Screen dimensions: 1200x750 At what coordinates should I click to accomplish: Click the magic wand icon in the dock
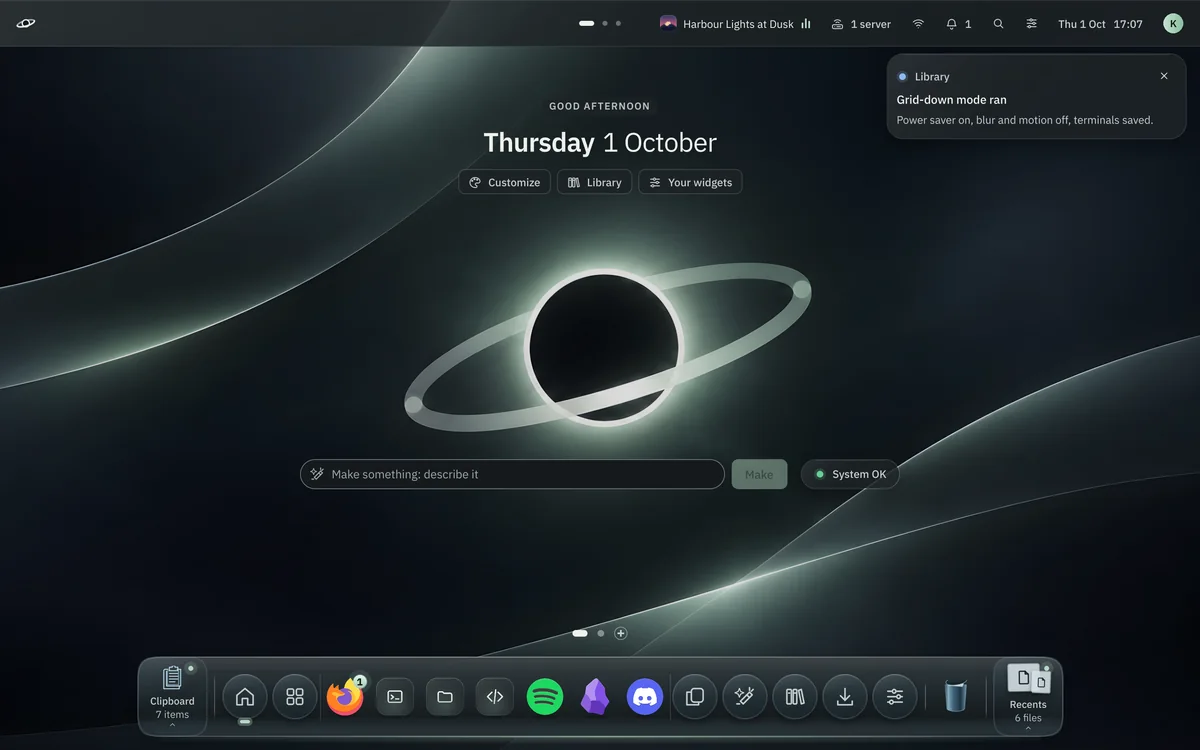tap(745, 696)
